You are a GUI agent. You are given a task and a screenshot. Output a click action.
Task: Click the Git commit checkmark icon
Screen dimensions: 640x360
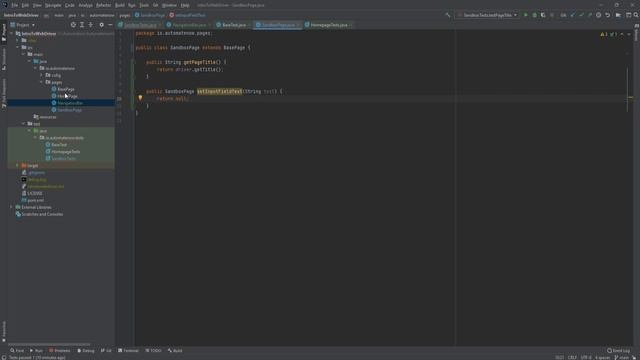point(581,15)
